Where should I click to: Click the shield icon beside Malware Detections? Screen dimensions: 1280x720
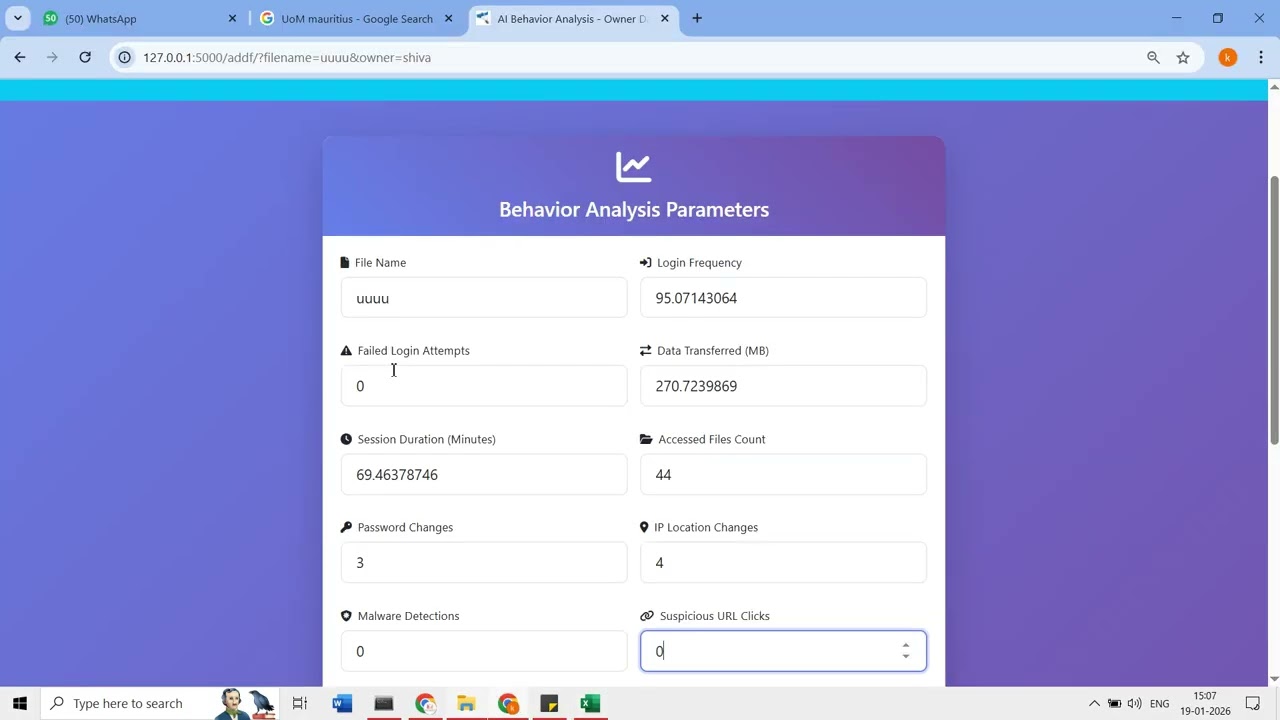coord(347,616)
